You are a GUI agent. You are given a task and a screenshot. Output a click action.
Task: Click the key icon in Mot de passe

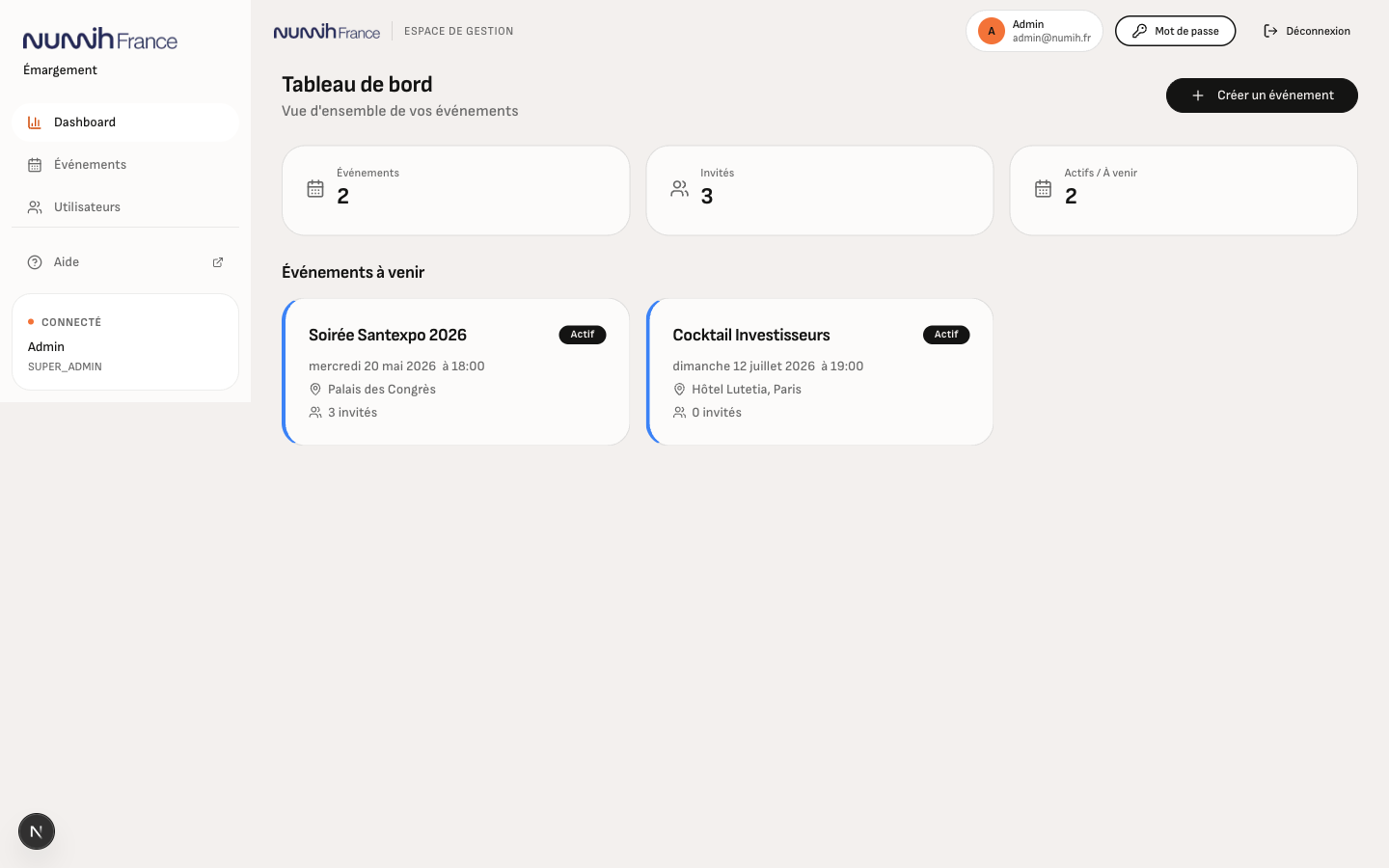pyautogui.click(x=1139, y=31)
